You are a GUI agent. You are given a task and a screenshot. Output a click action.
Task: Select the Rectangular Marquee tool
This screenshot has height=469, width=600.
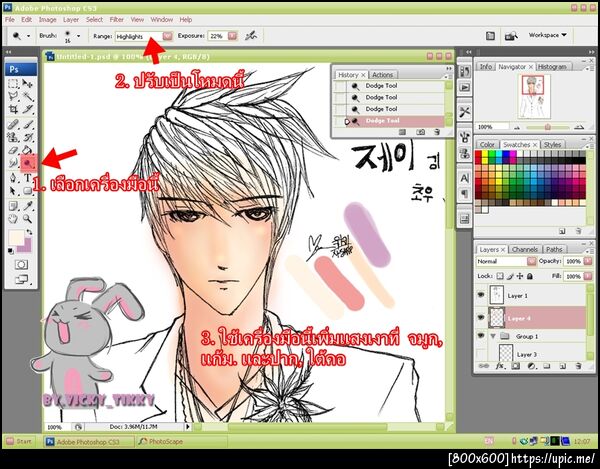[x=13, y=83]
